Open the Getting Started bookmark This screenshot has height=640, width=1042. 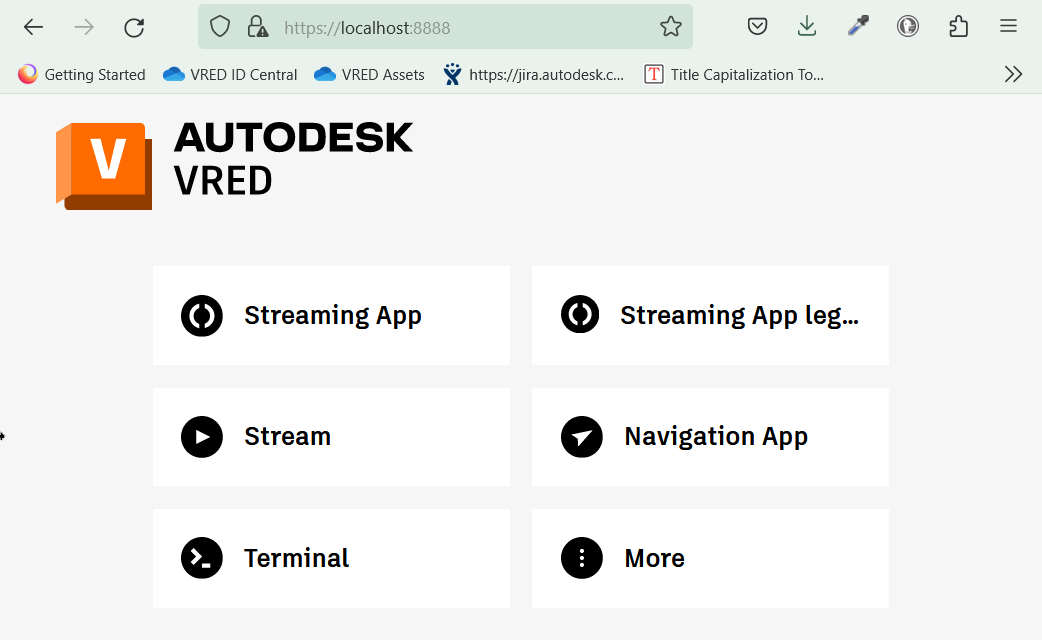point(82,74)
